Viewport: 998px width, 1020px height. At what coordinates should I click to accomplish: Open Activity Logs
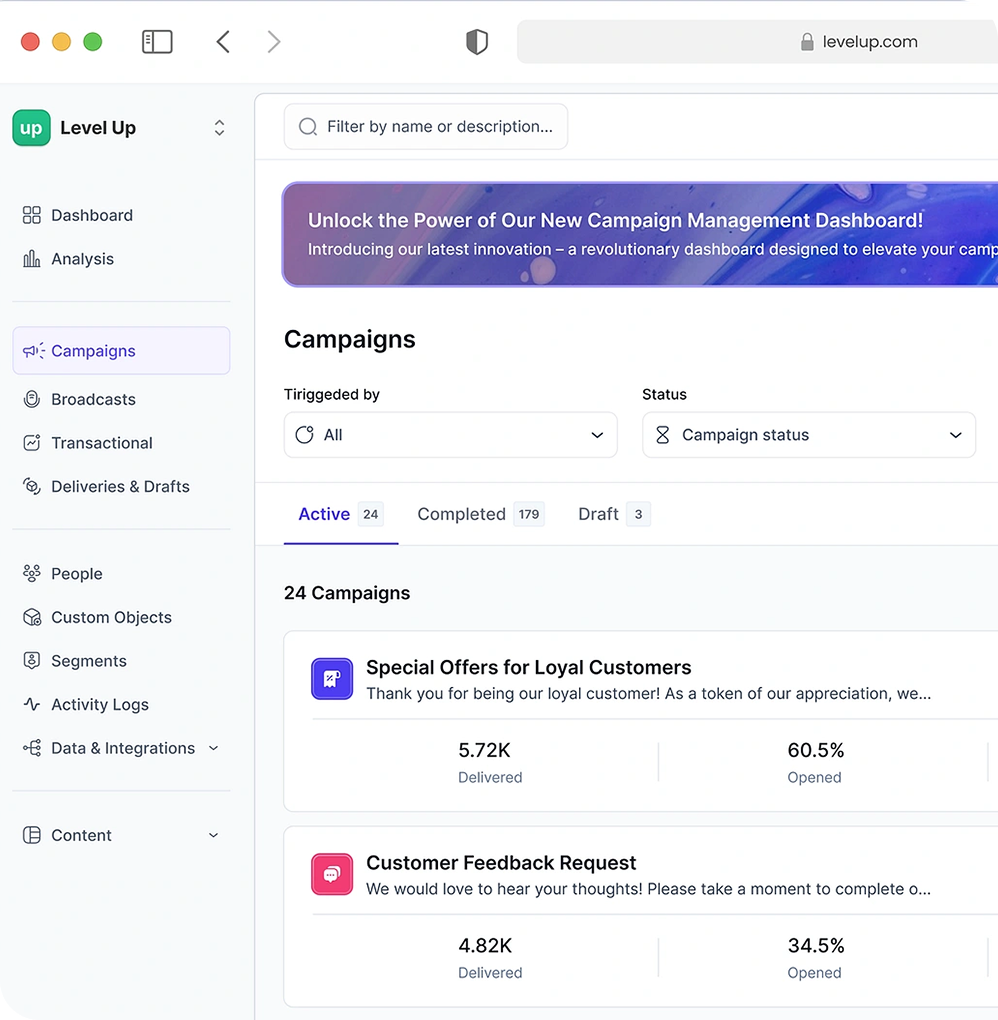pyautogui.click(x=100, y=705)
